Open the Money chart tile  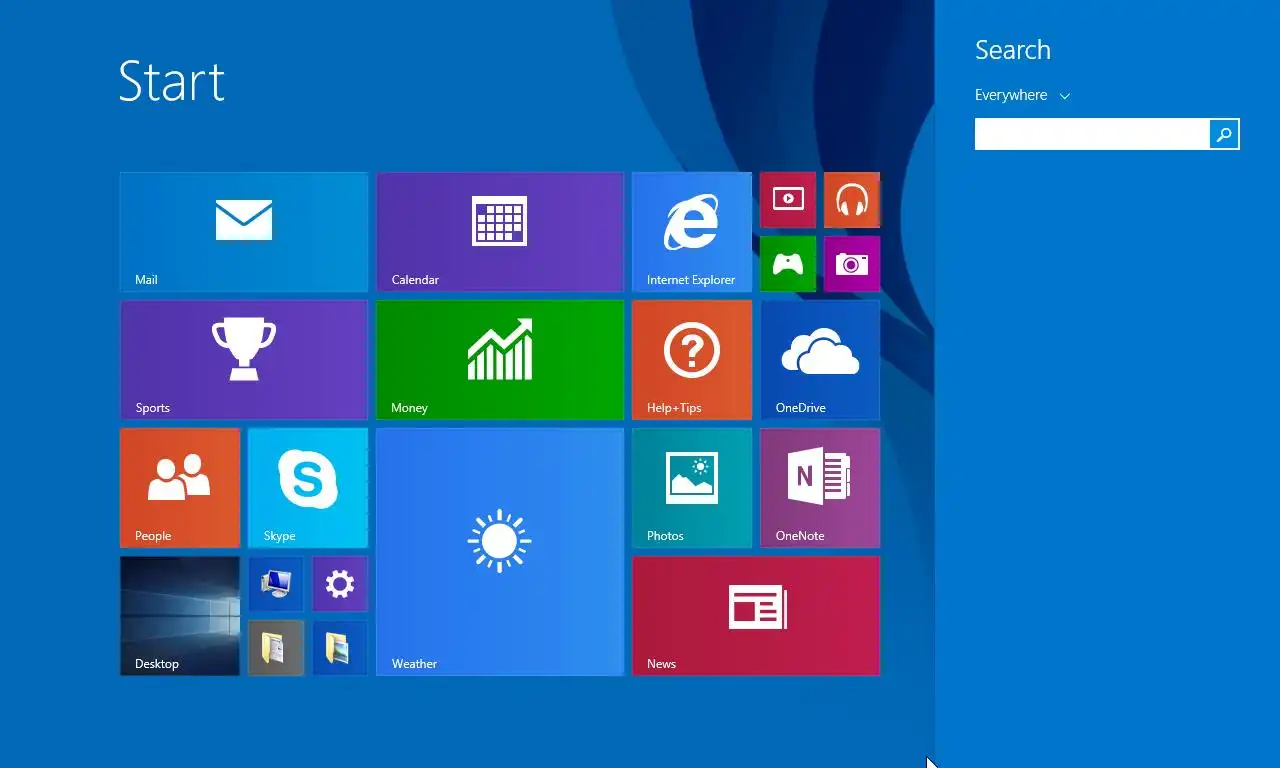click(500, 360)
